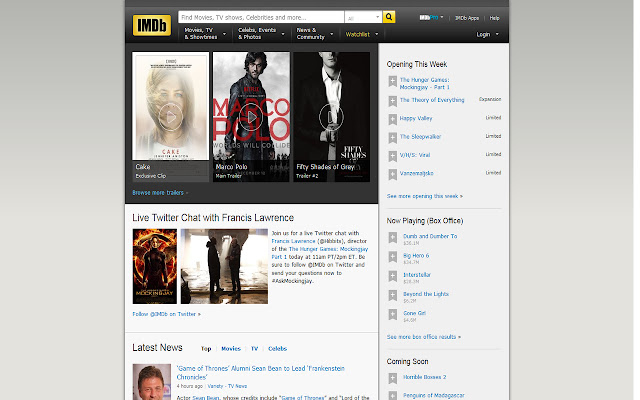Open Browse more trailers link
This screenshot has height=400, width=640.
point(160,193)
